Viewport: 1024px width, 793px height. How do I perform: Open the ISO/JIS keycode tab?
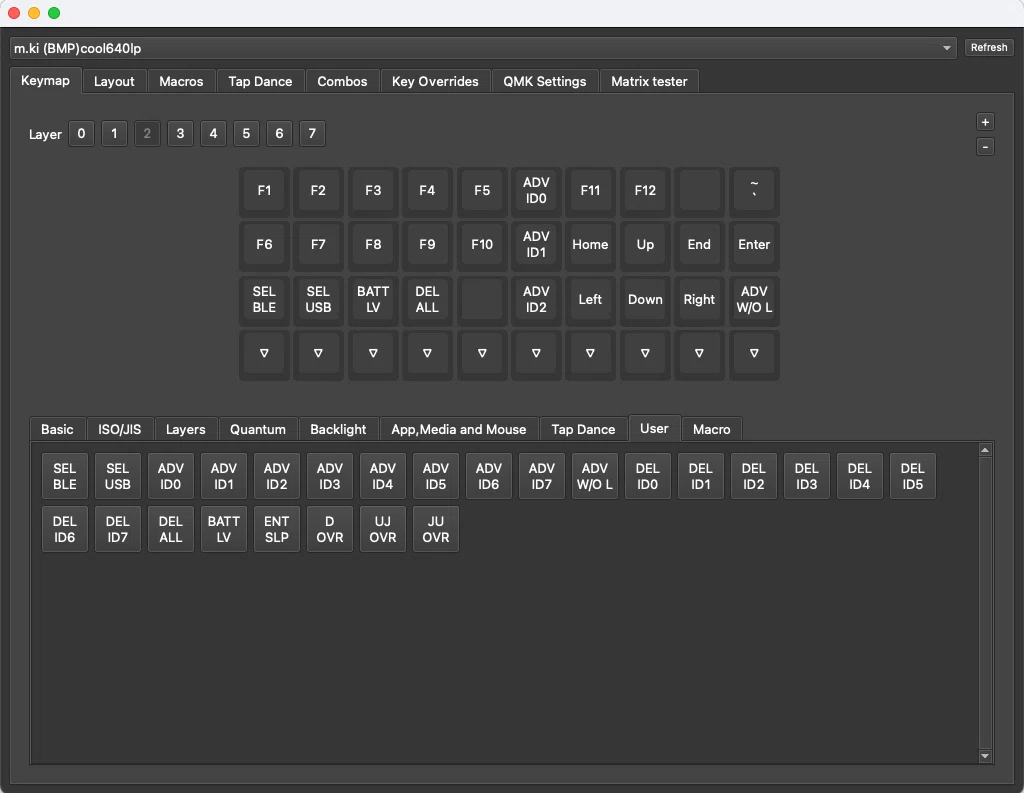pos(120,429)
